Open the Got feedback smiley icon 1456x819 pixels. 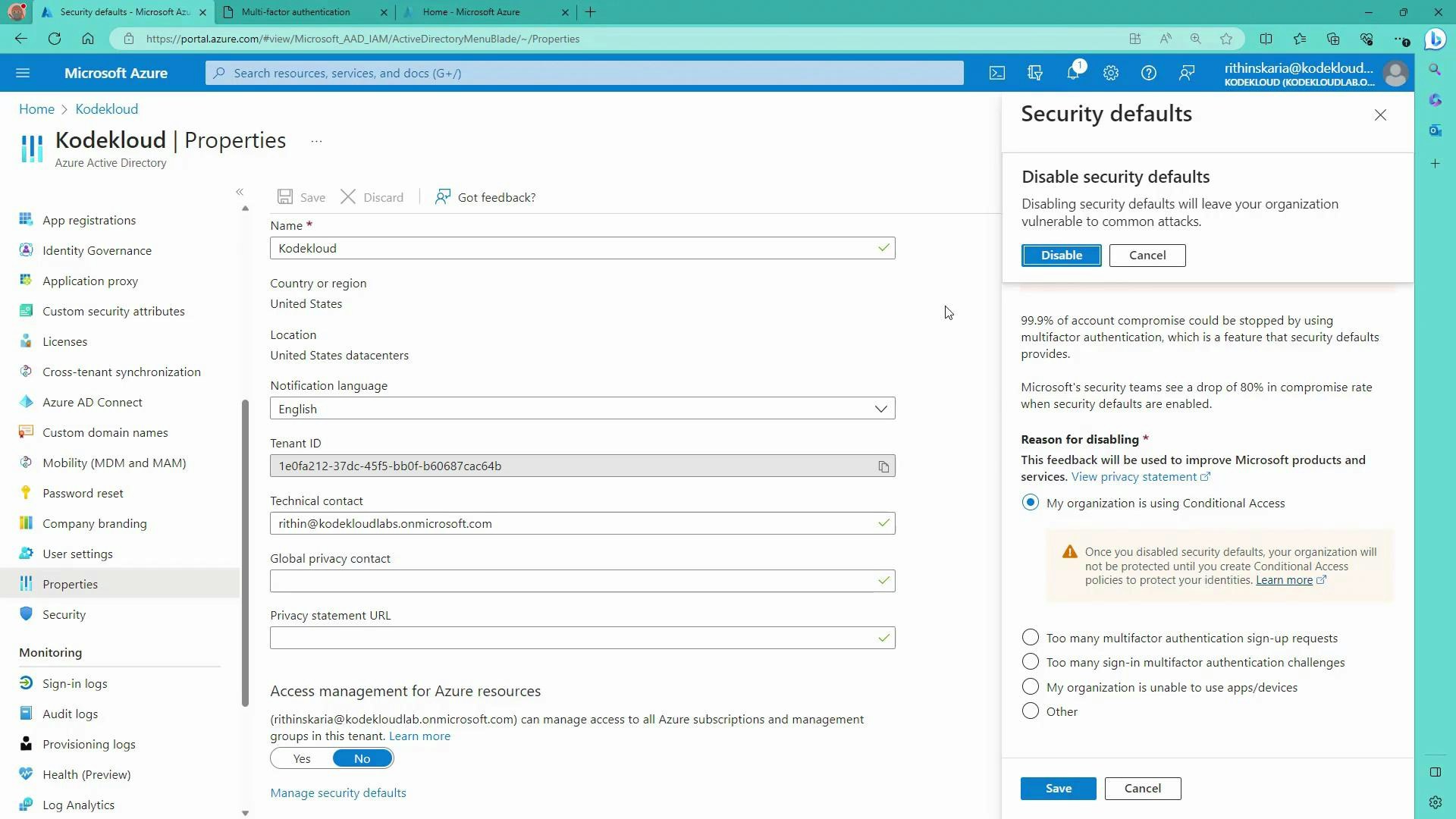[442, 196]
